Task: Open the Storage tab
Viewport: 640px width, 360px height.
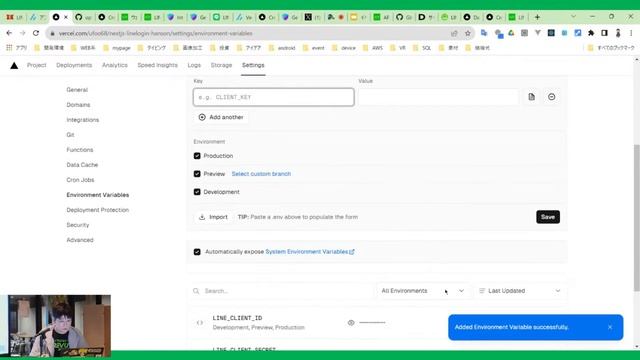Action: click(221, 65)
